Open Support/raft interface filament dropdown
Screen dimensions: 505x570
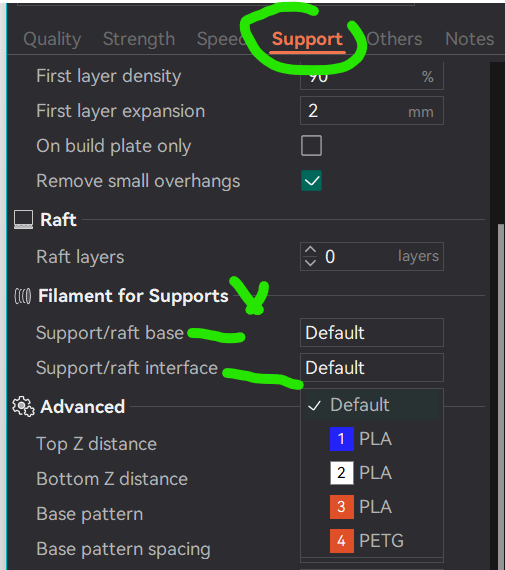372,368
